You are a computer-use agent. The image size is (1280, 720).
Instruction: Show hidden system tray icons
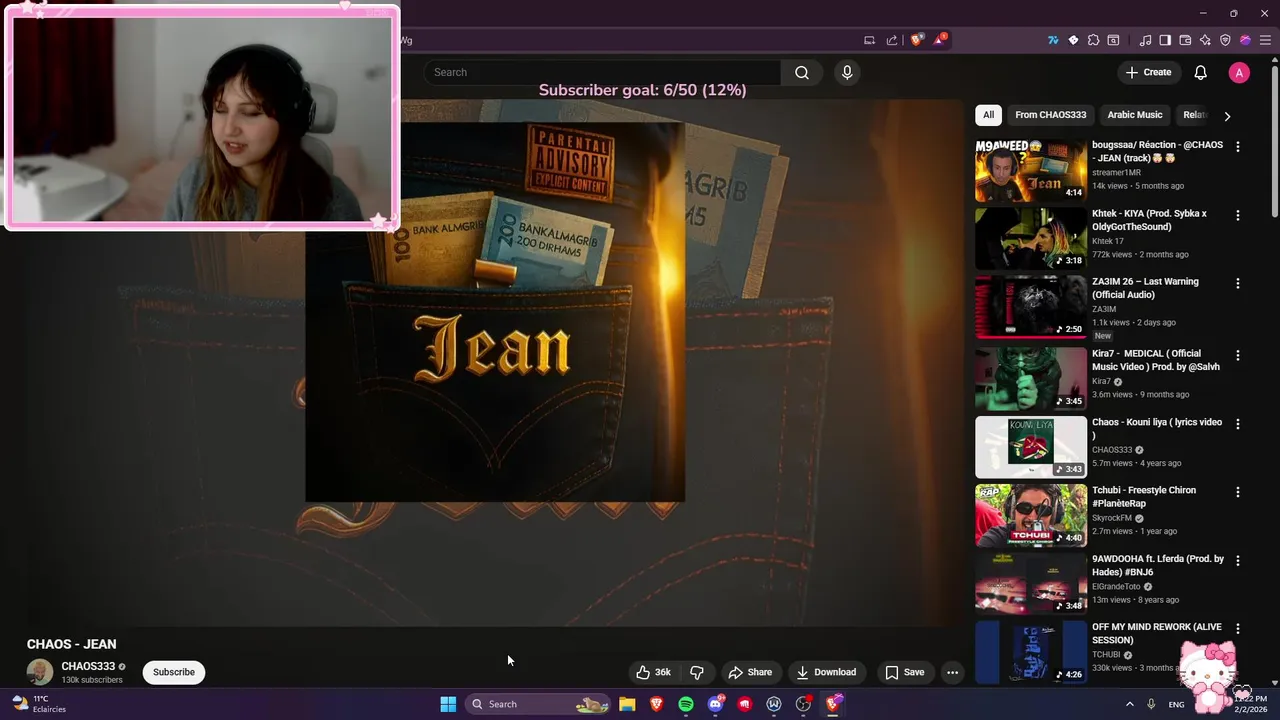tap(1129, 704)
